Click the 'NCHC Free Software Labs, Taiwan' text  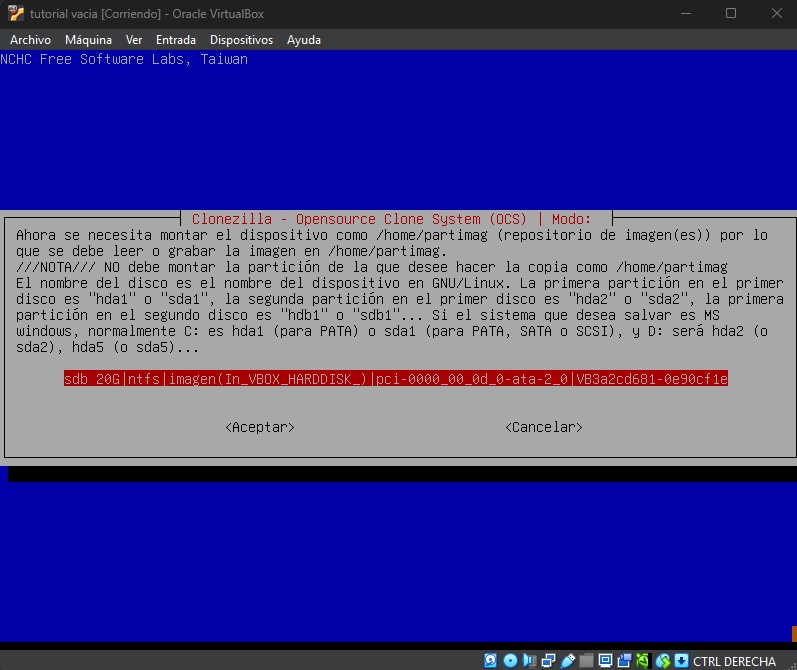[124, 59]
